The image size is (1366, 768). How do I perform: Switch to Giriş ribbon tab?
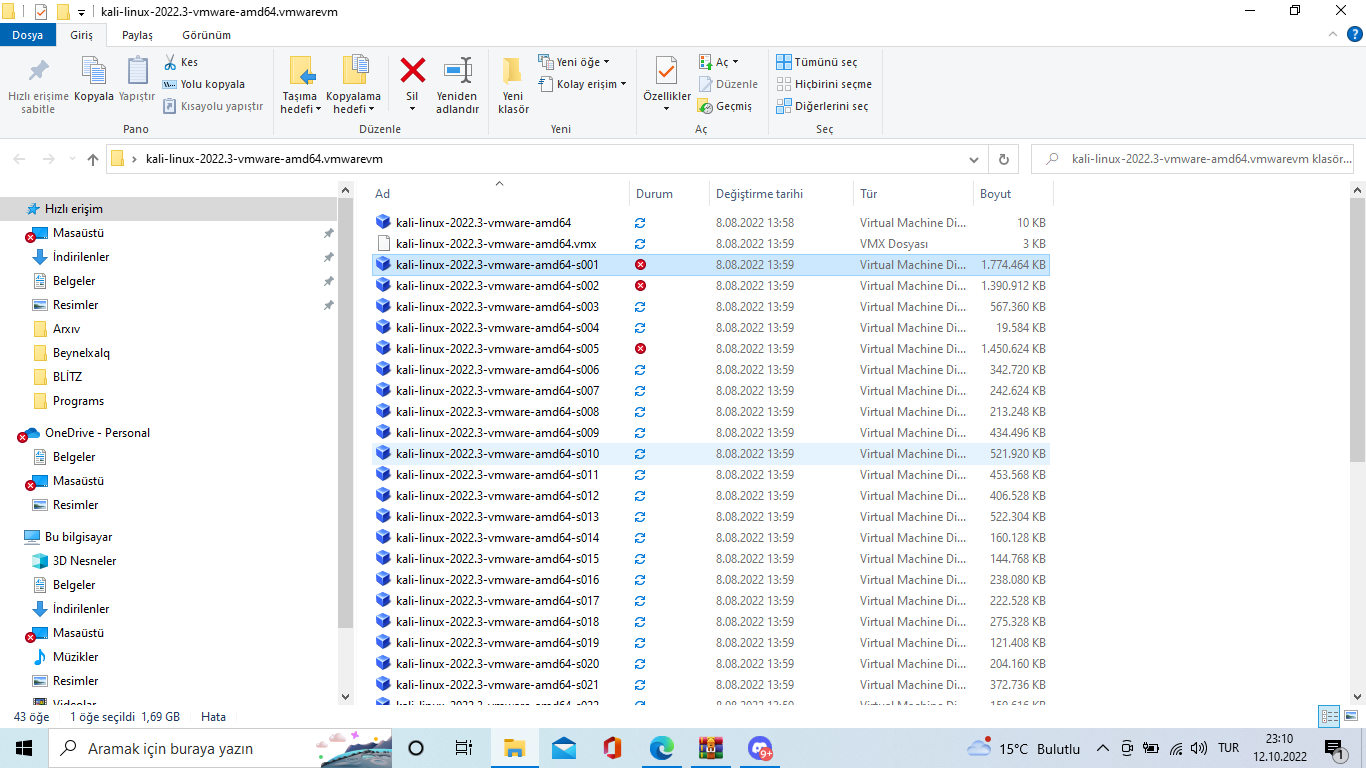coord(81,35)
